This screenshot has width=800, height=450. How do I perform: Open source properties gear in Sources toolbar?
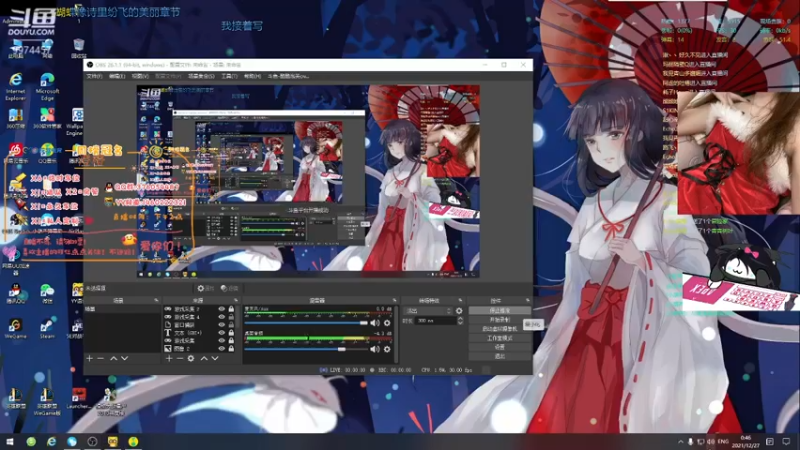(191, 359)
